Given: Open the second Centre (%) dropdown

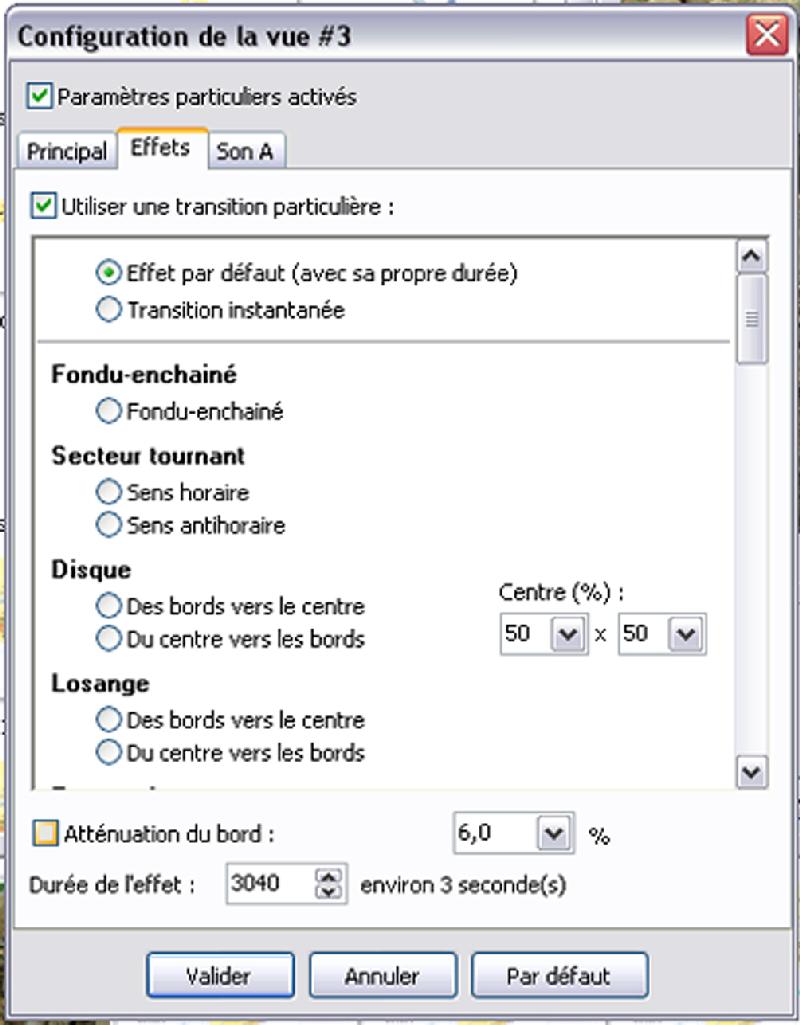Looking at the screenshot, I should tap(685, 634).
